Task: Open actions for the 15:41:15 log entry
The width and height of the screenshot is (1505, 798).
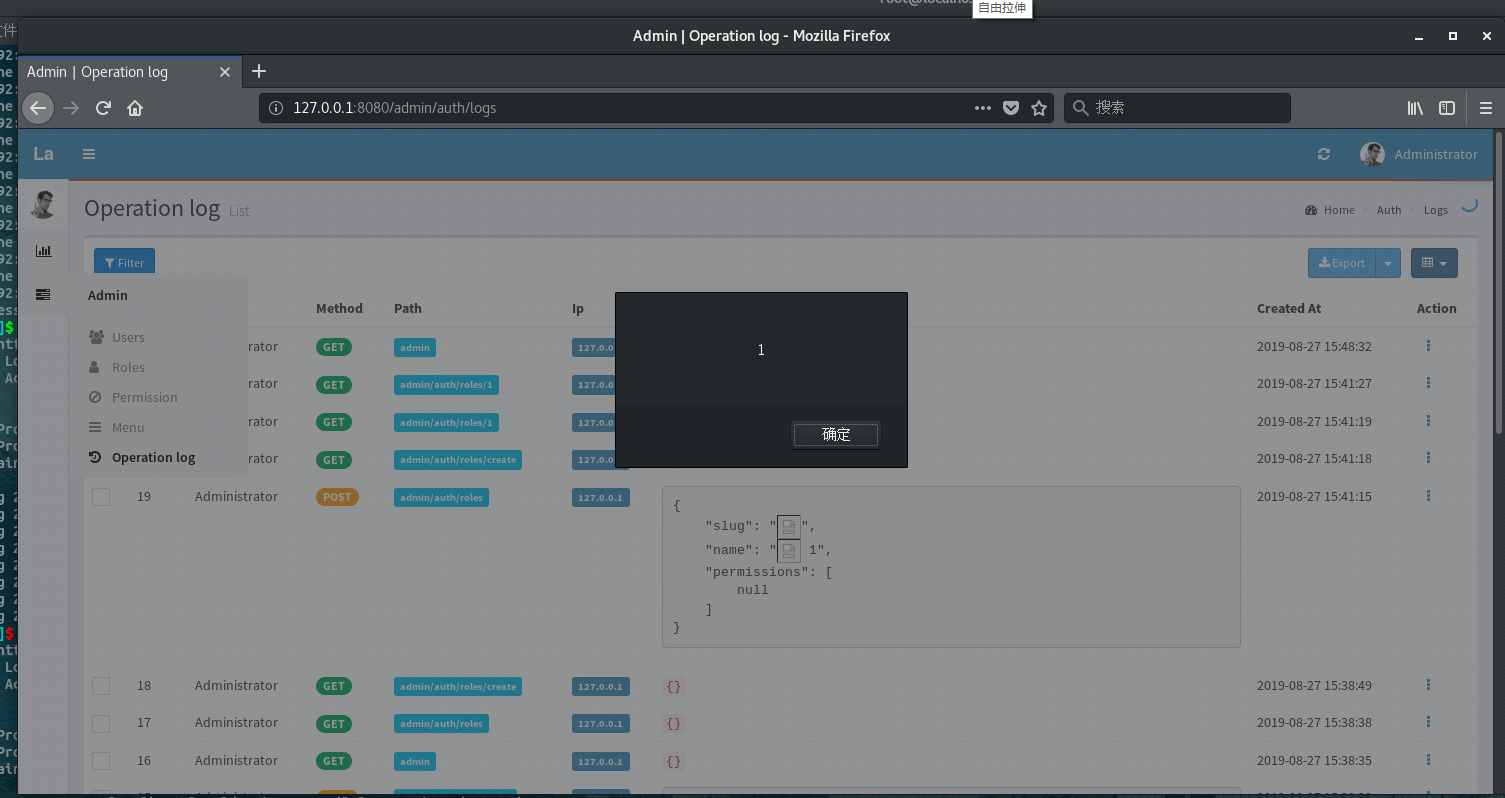Action: point(1428,496)
